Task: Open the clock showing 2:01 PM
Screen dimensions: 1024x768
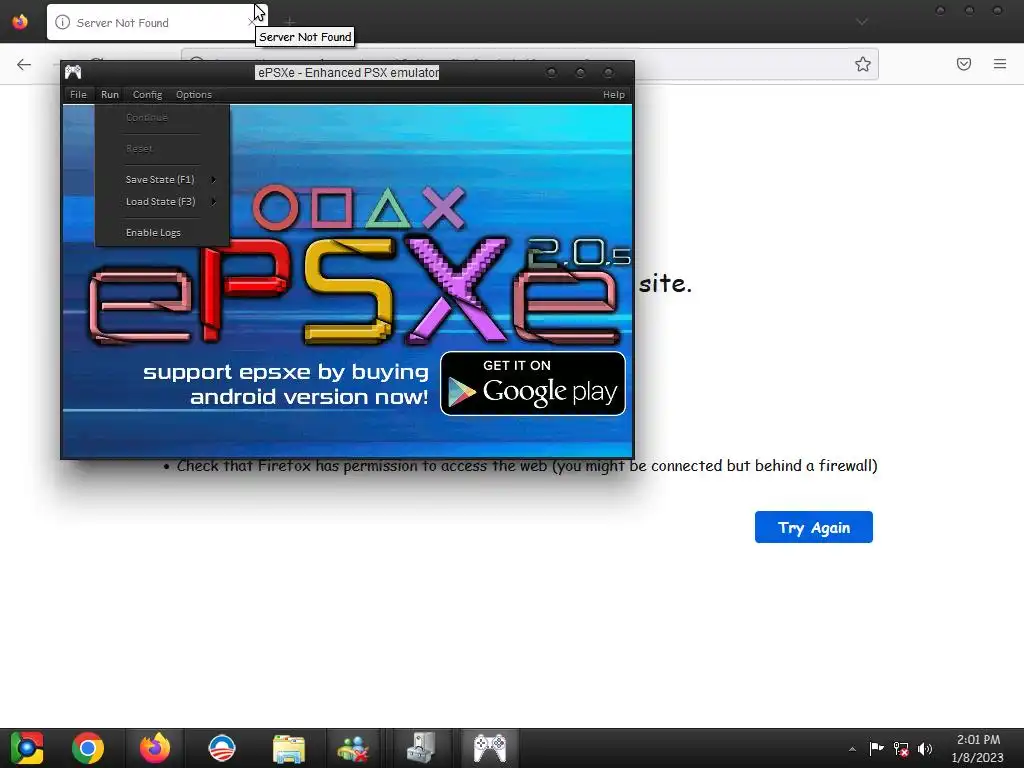Action: click(x=978, y=749)
